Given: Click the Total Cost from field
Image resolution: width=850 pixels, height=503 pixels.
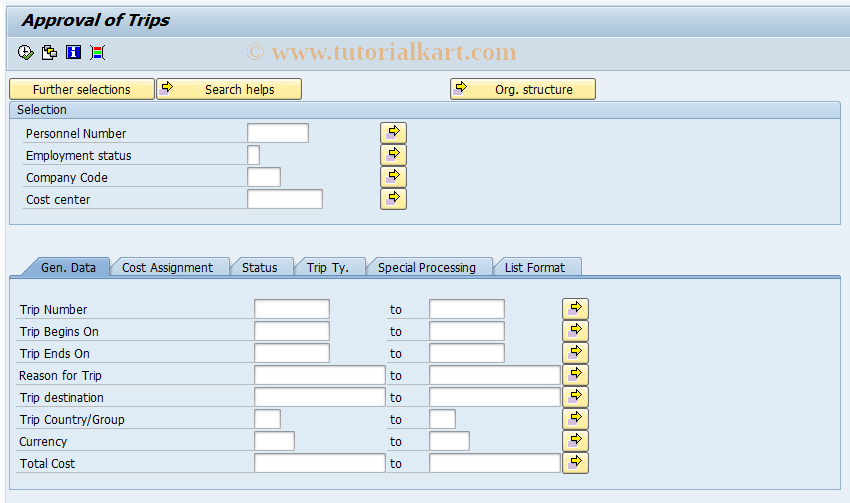Looking at the screenshot, I should click(320, 463).
